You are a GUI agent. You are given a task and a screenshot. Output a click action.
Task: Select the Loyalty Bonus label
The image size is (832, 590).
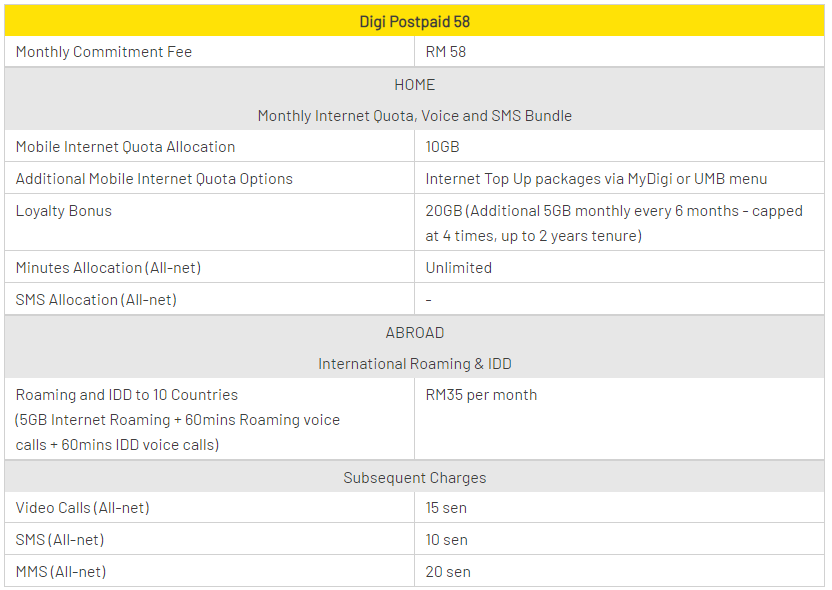point(64,211)
